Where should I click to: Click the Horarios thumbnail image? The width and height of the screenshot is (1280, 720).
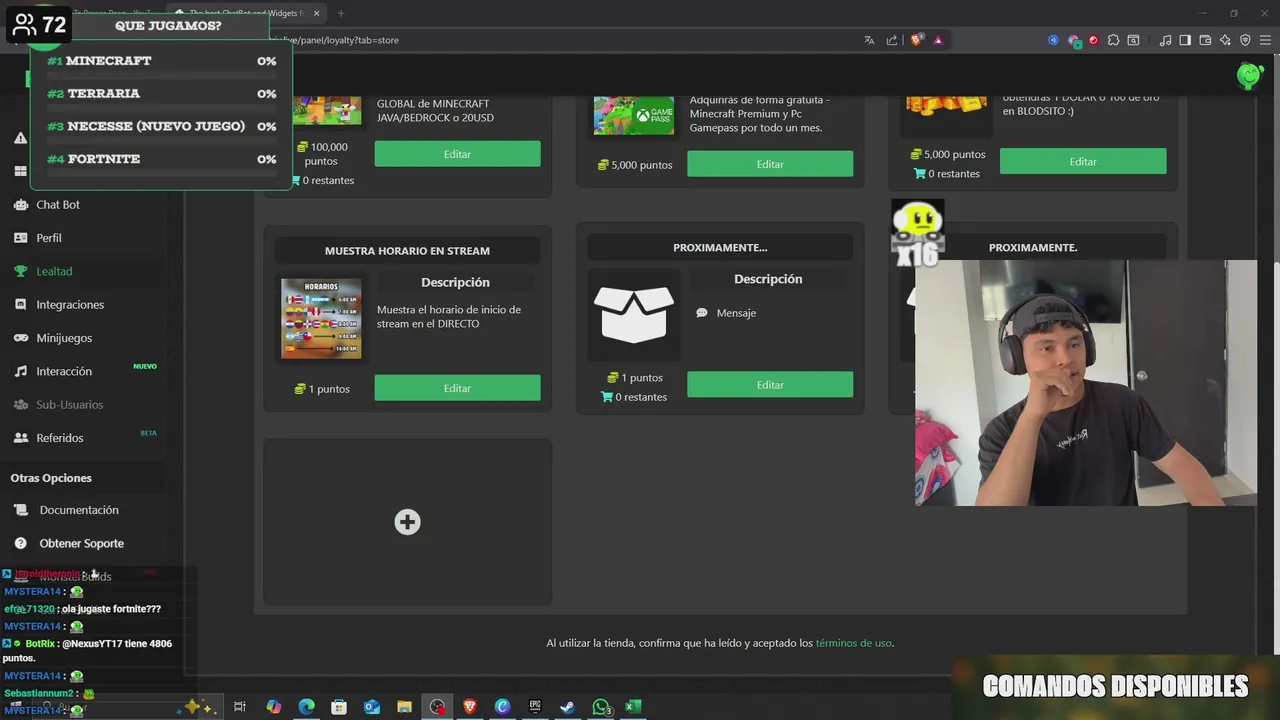click(x=321, y=319)
